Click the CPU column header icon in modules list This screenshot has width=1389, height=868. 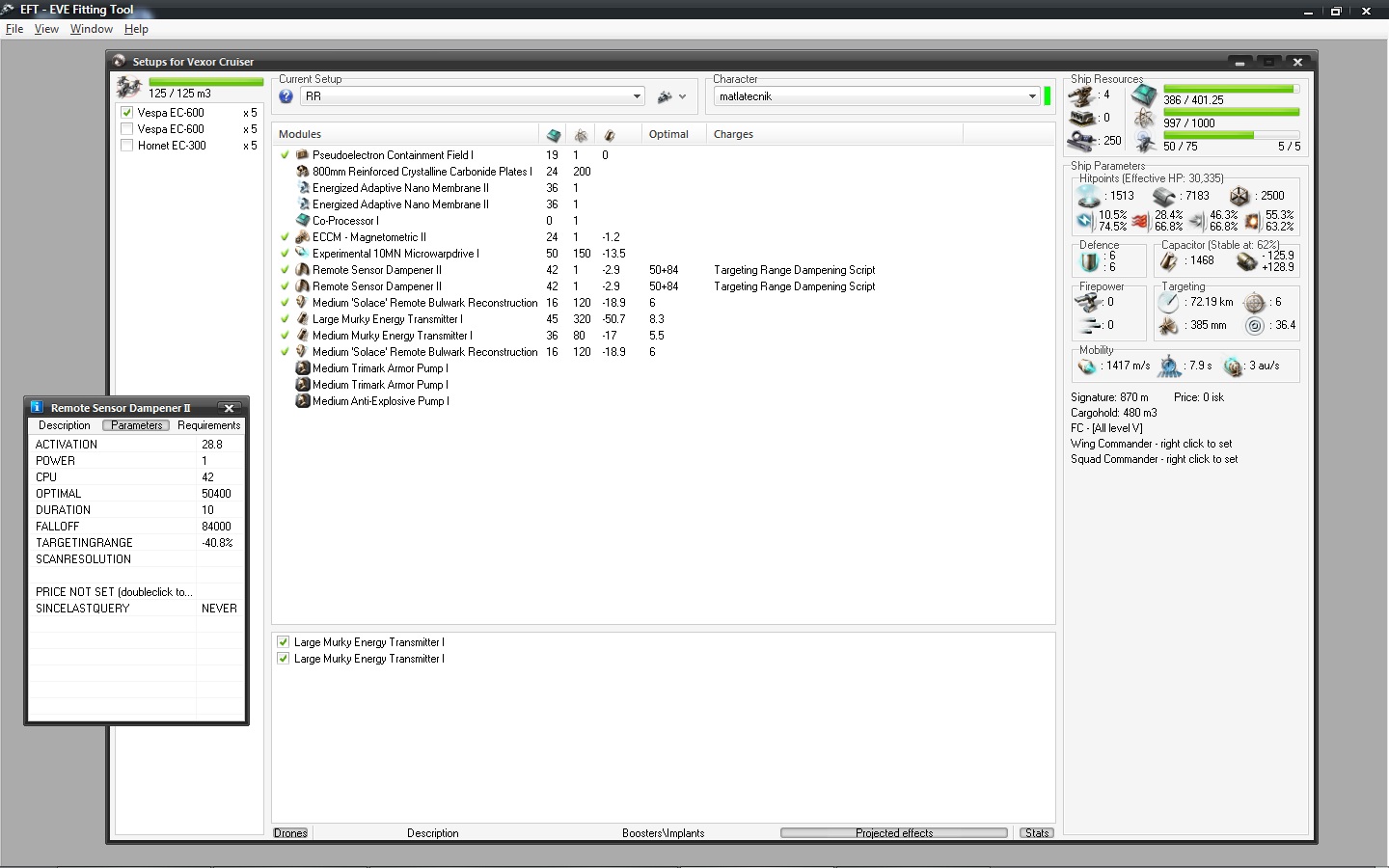[x=554, y=135]
